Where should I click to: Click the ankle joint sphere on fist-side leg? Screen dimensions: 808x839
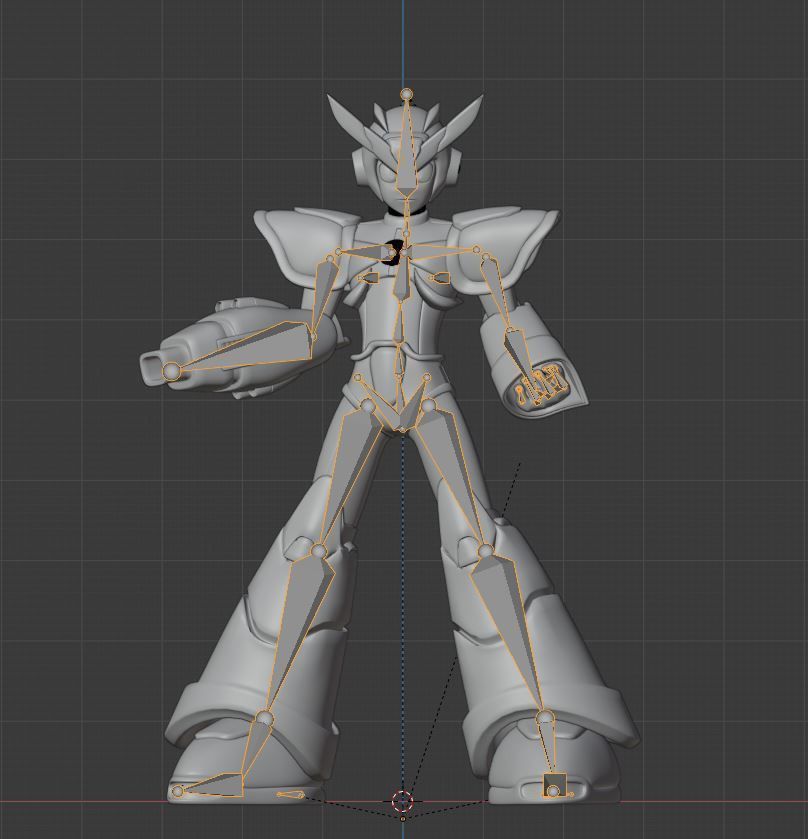[544, 717]
